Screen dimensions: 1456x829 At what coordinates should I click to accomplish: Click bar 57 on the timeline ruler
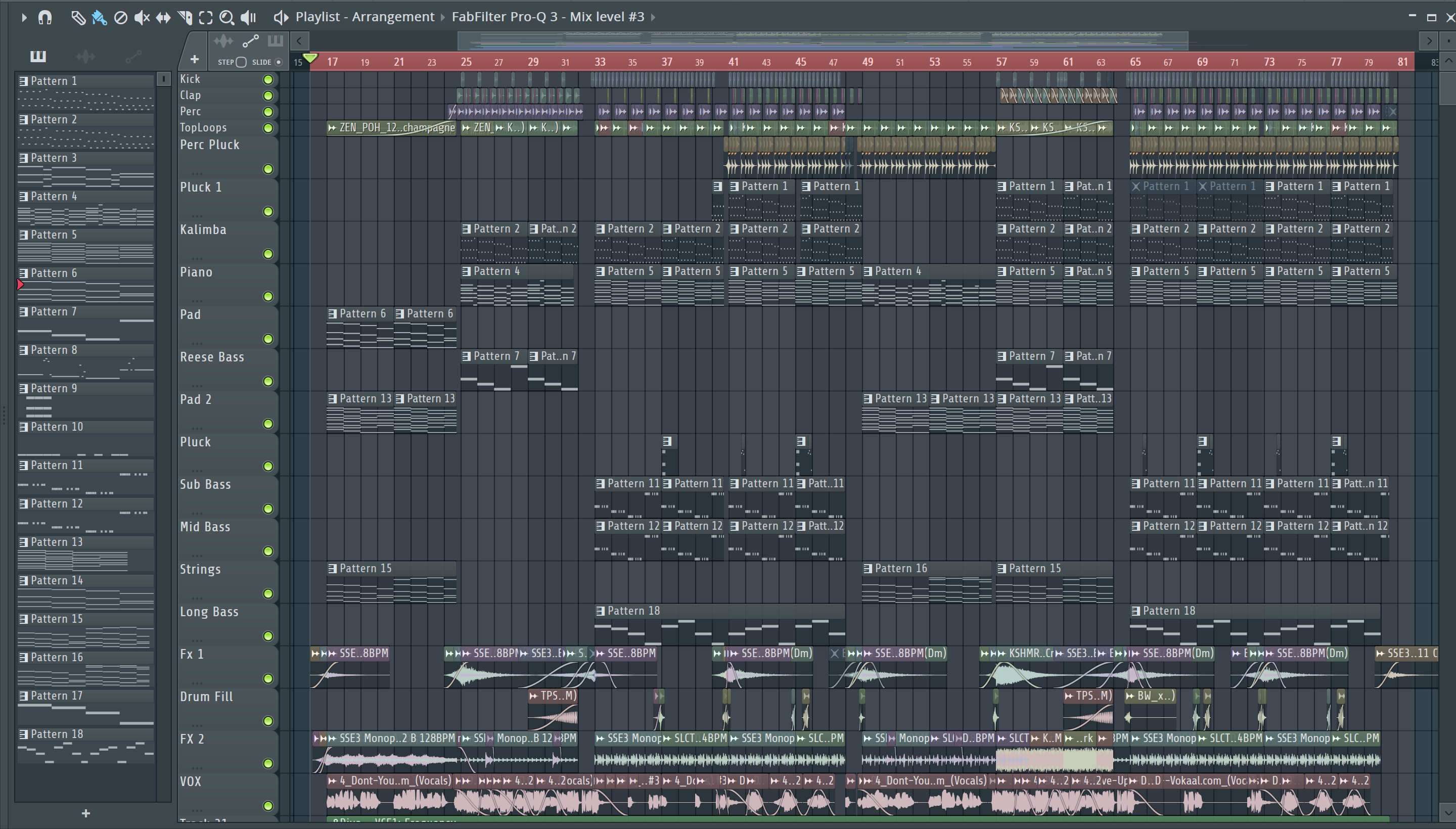pos(1002,62)
